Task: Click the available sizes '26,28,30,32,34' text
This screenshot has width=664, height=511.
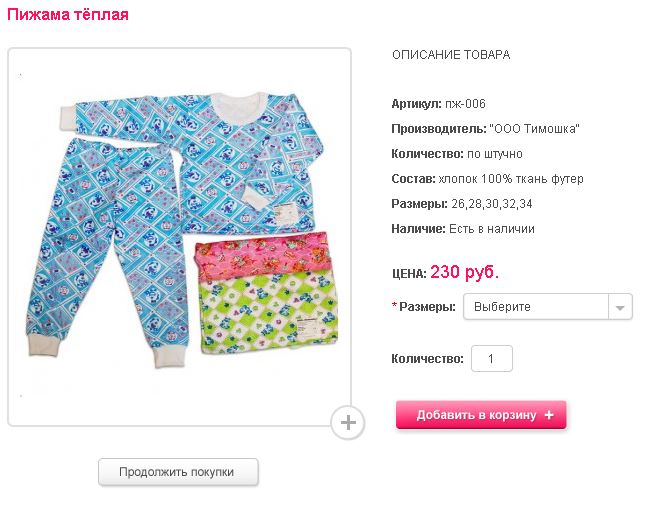Action: pos(492,204)
